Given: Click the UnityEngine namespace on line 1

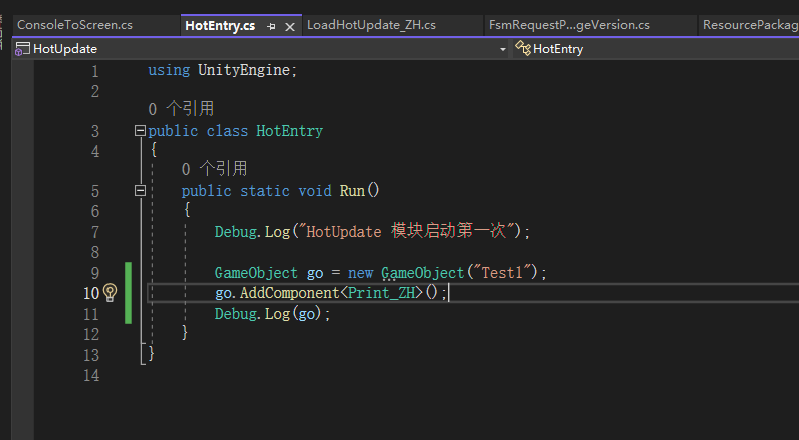Looking at the screenshot, I should (x=244, y=70).
